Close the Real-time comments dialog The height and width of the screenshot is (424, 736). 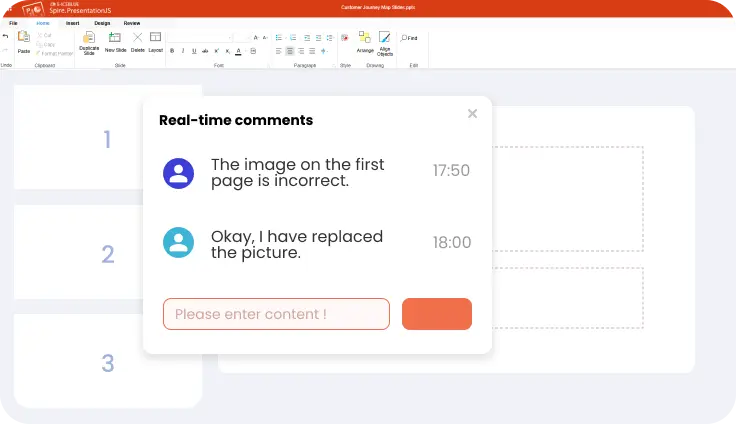pos(472,114)
